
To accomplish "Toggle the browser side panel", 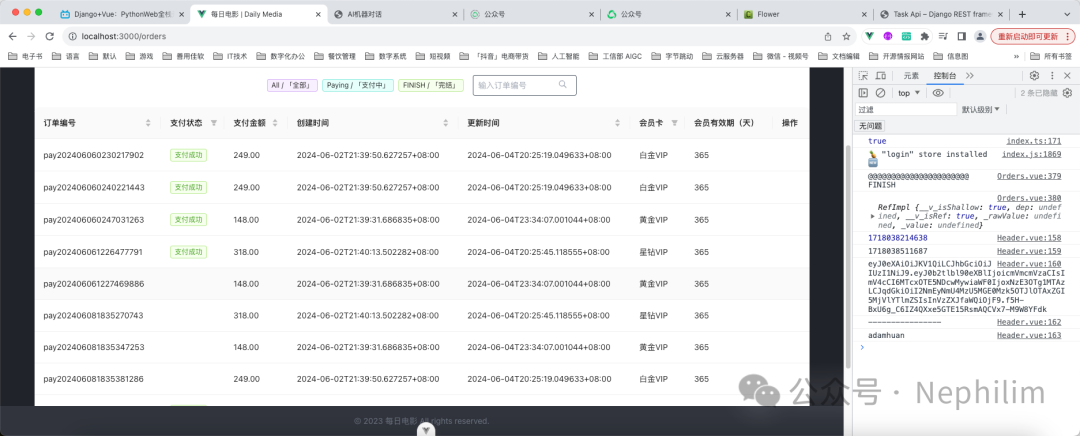I will pyautogui.click(x=961, y=36).
